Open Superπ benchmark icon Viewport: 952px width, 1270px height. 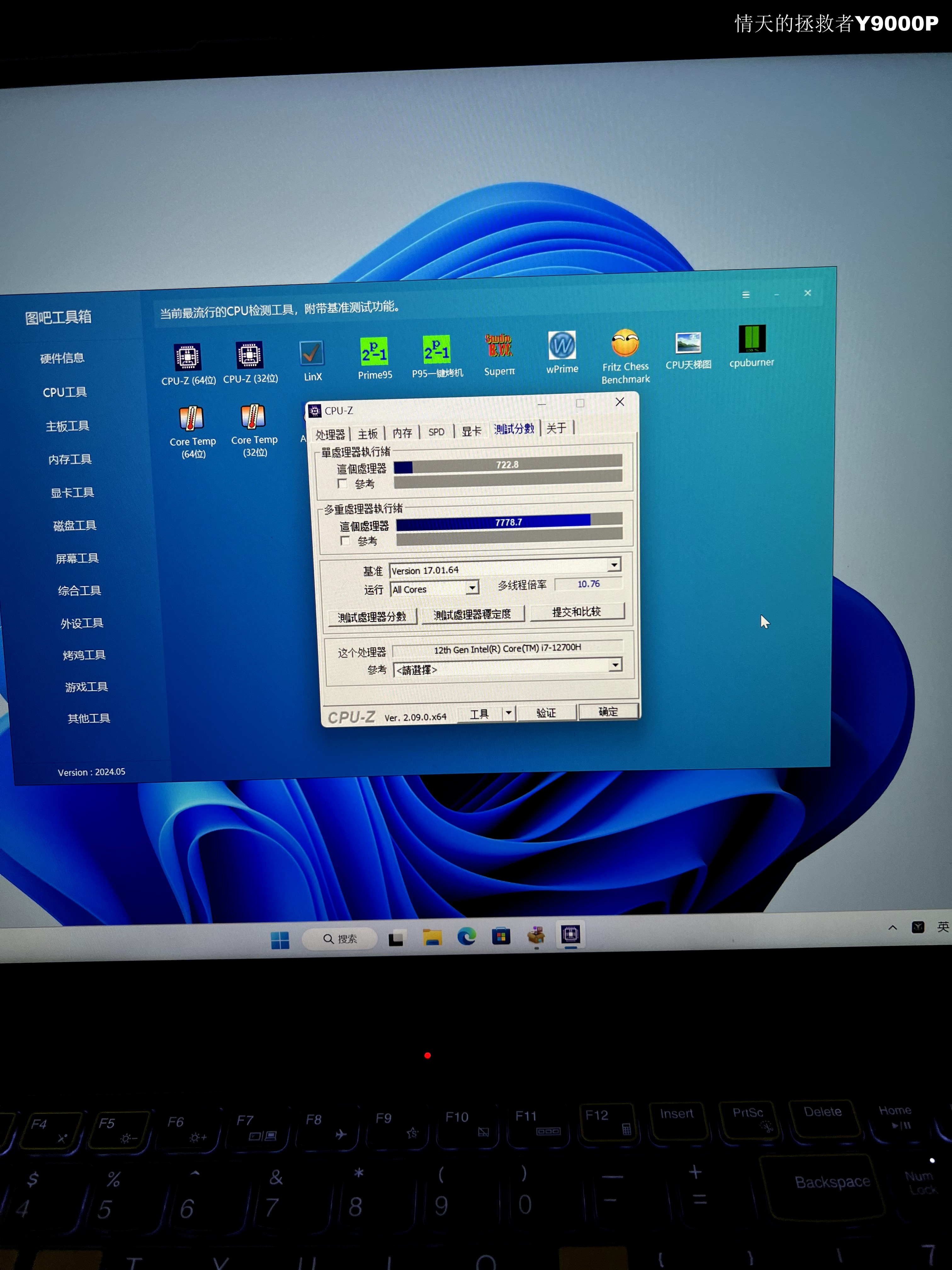(499, 354)
